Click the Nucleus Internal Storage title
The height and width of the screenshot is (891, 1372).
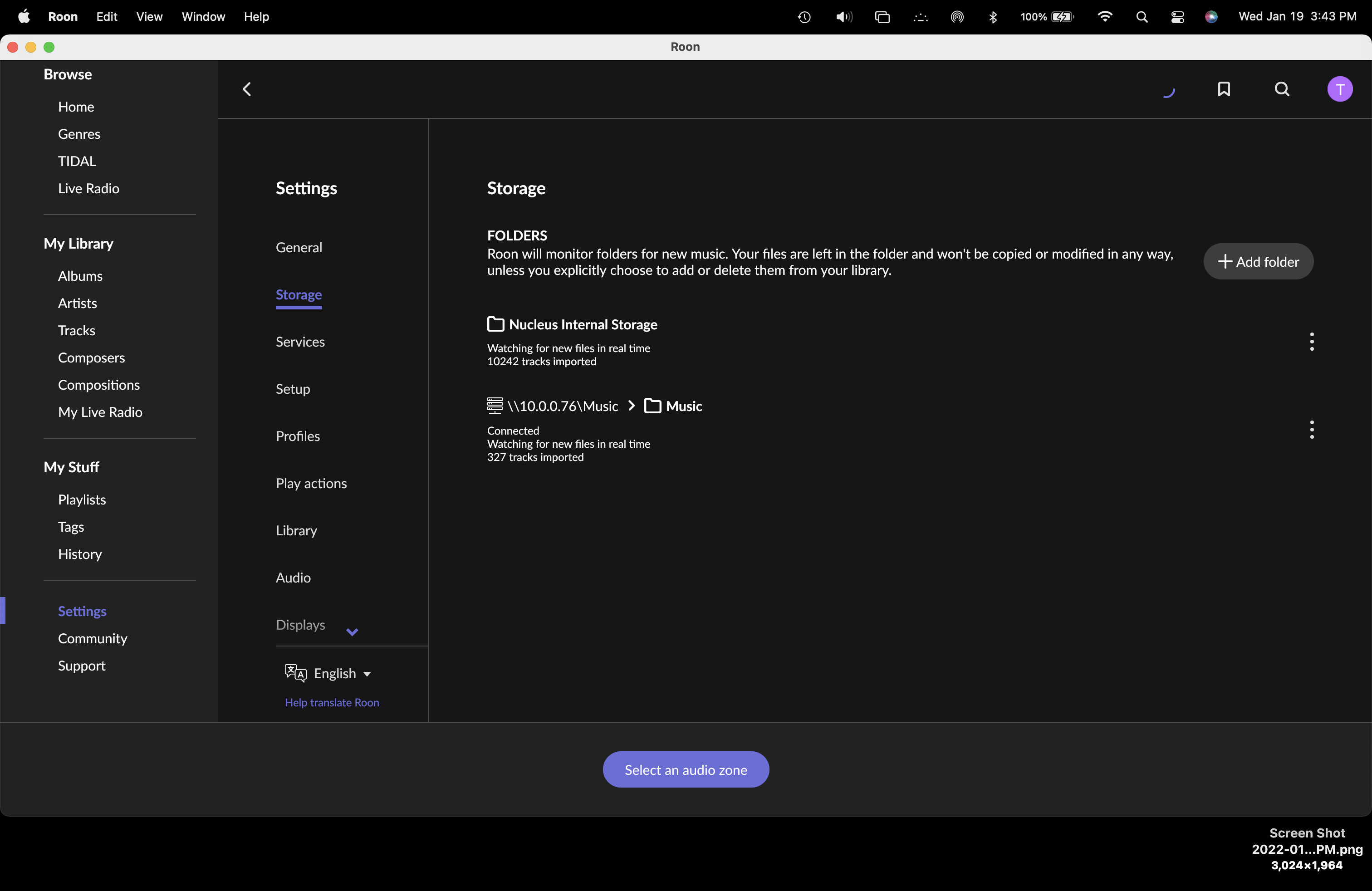pos(583,324)
